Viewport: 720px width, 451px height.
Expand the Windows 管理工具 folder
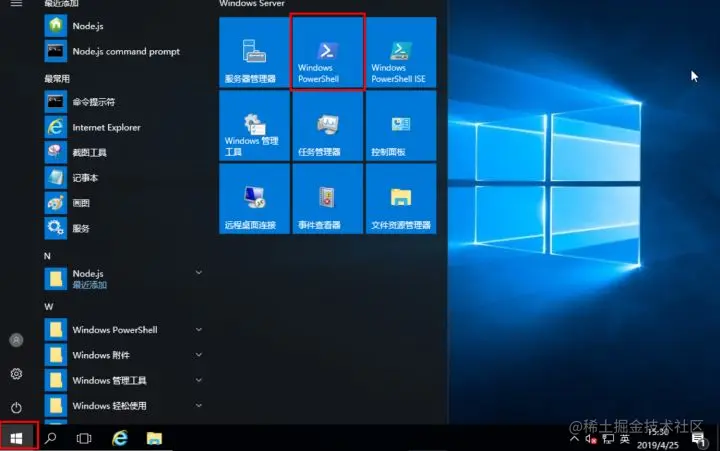click(x=124, y=380)
